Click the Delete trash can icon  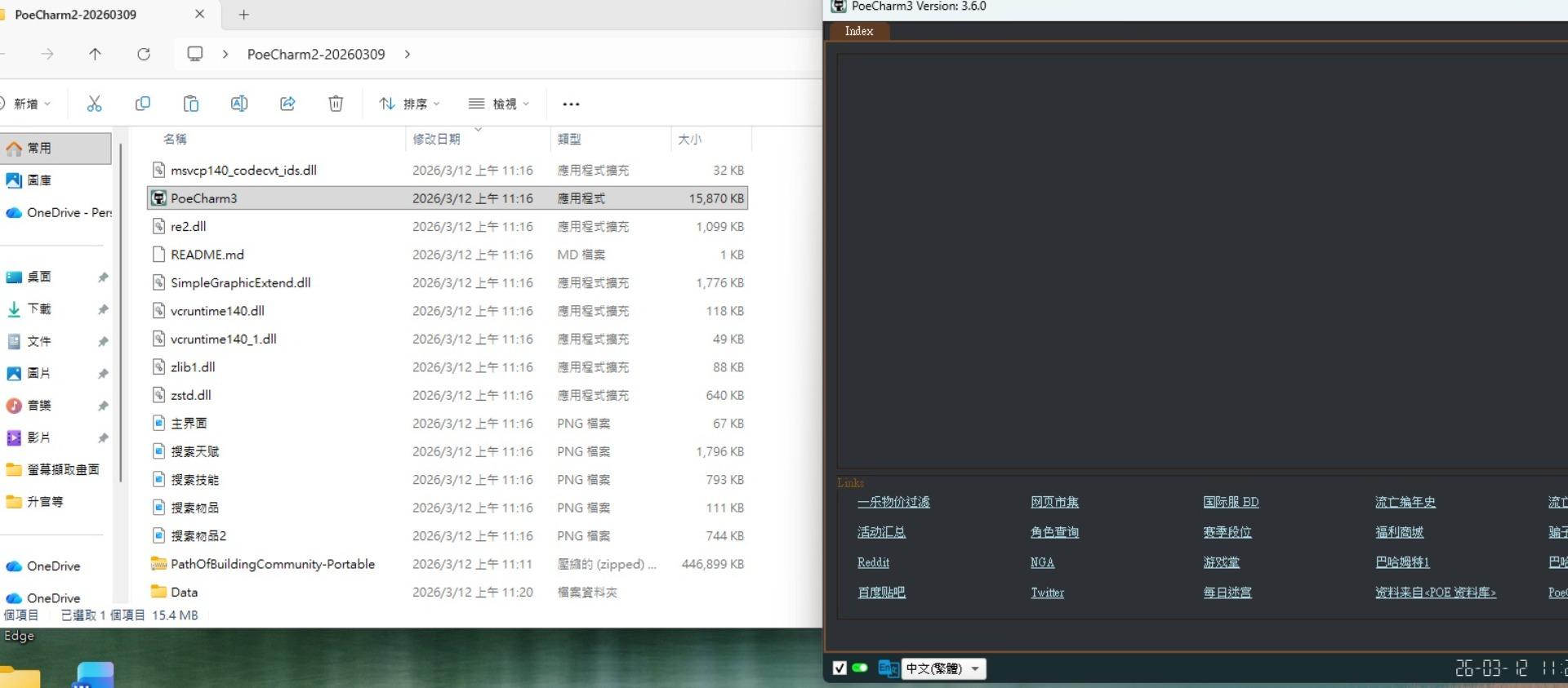pyautogui.click(x=336, y=104)
